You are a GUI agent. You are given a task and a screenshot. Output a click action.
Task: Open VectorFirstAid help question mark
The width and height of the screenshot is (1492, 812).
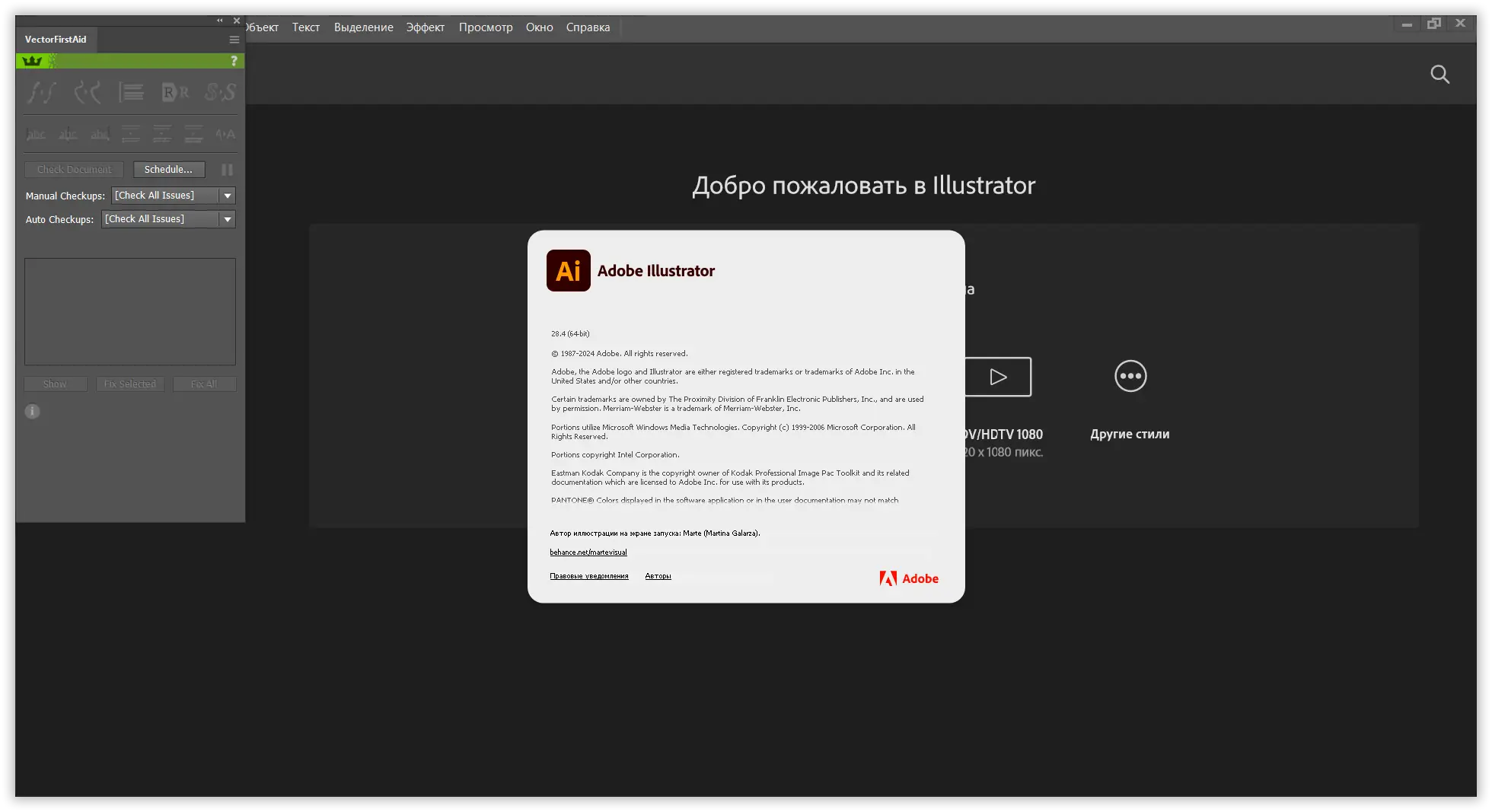click(234, 61)
